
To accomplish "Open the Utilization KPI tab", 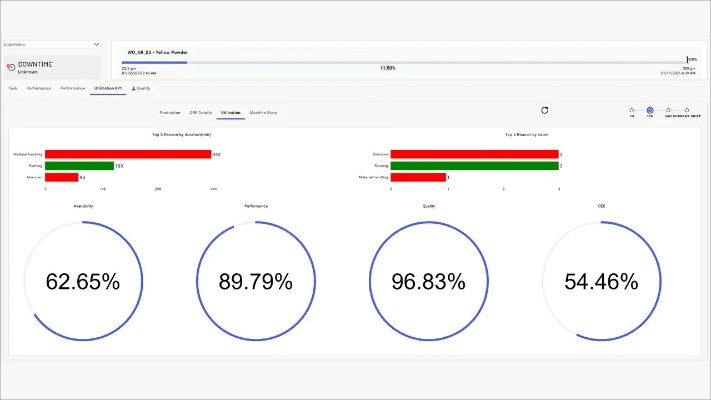I will click(107, 88).
